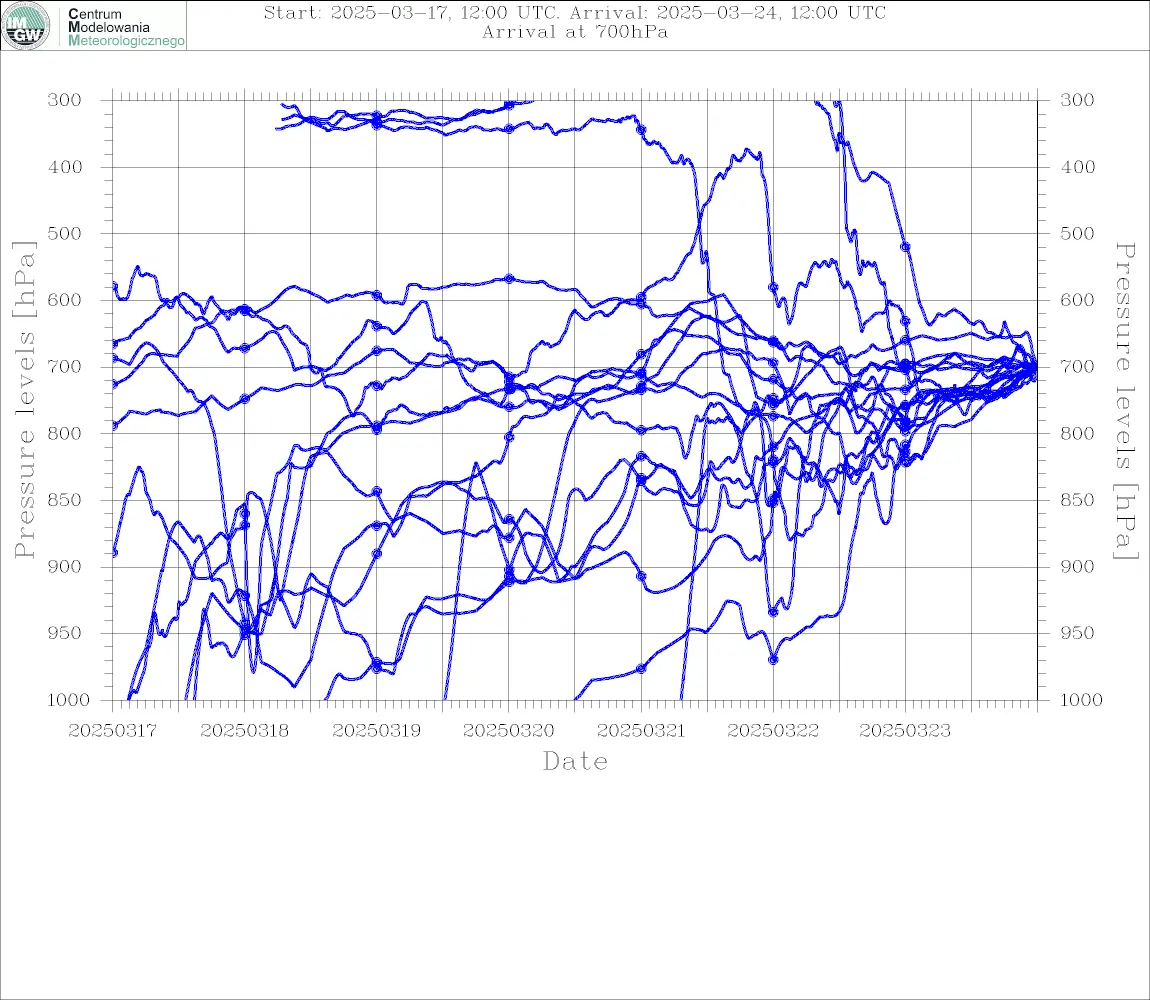This screenshot has height=1000, width=1150.
Task: Click the right axis 400 label
Action: pos(1077,167)
